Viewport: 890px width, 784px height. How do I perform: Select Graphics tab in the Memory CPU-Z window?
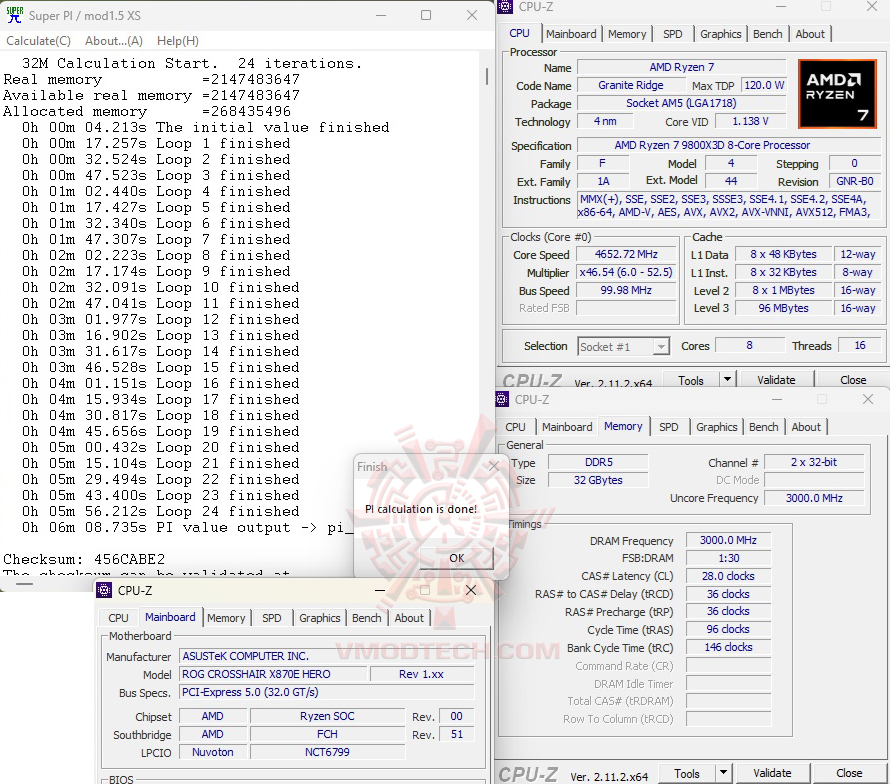click(x=716, y=427)
